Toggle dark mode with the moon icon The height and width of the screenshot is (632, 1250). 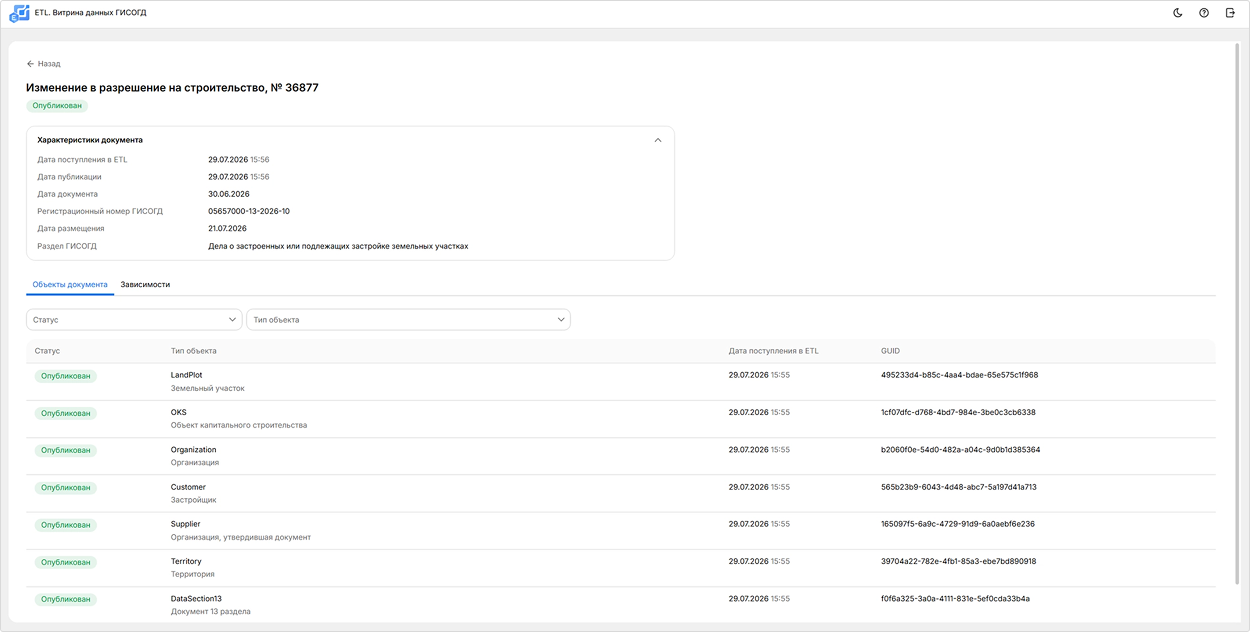(1177, 13)
